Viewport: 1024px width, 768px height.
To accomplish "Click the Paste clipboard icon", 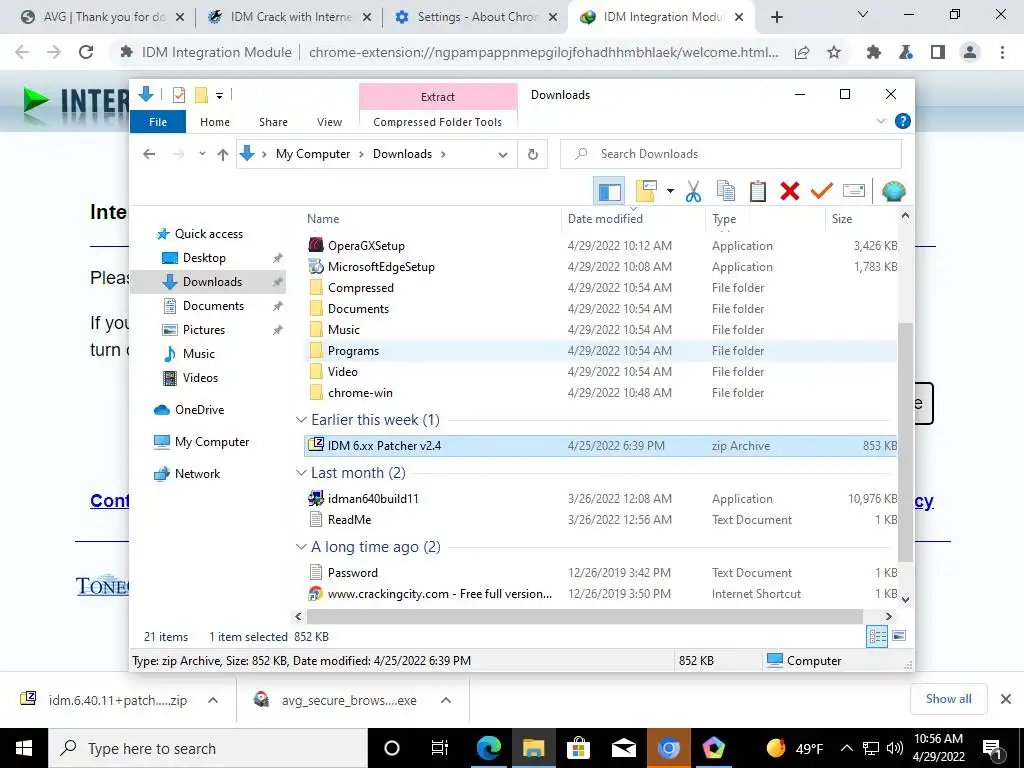I will coord(758,191).
